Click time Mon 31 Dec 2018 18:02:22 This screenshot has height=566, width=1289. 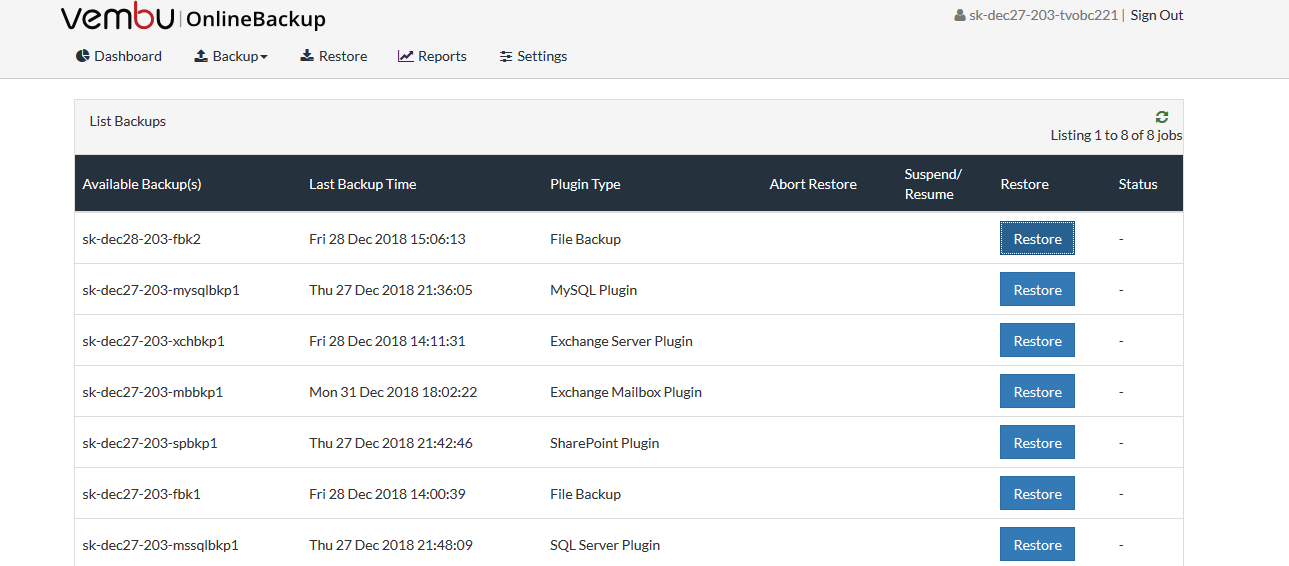pos(393,392)
